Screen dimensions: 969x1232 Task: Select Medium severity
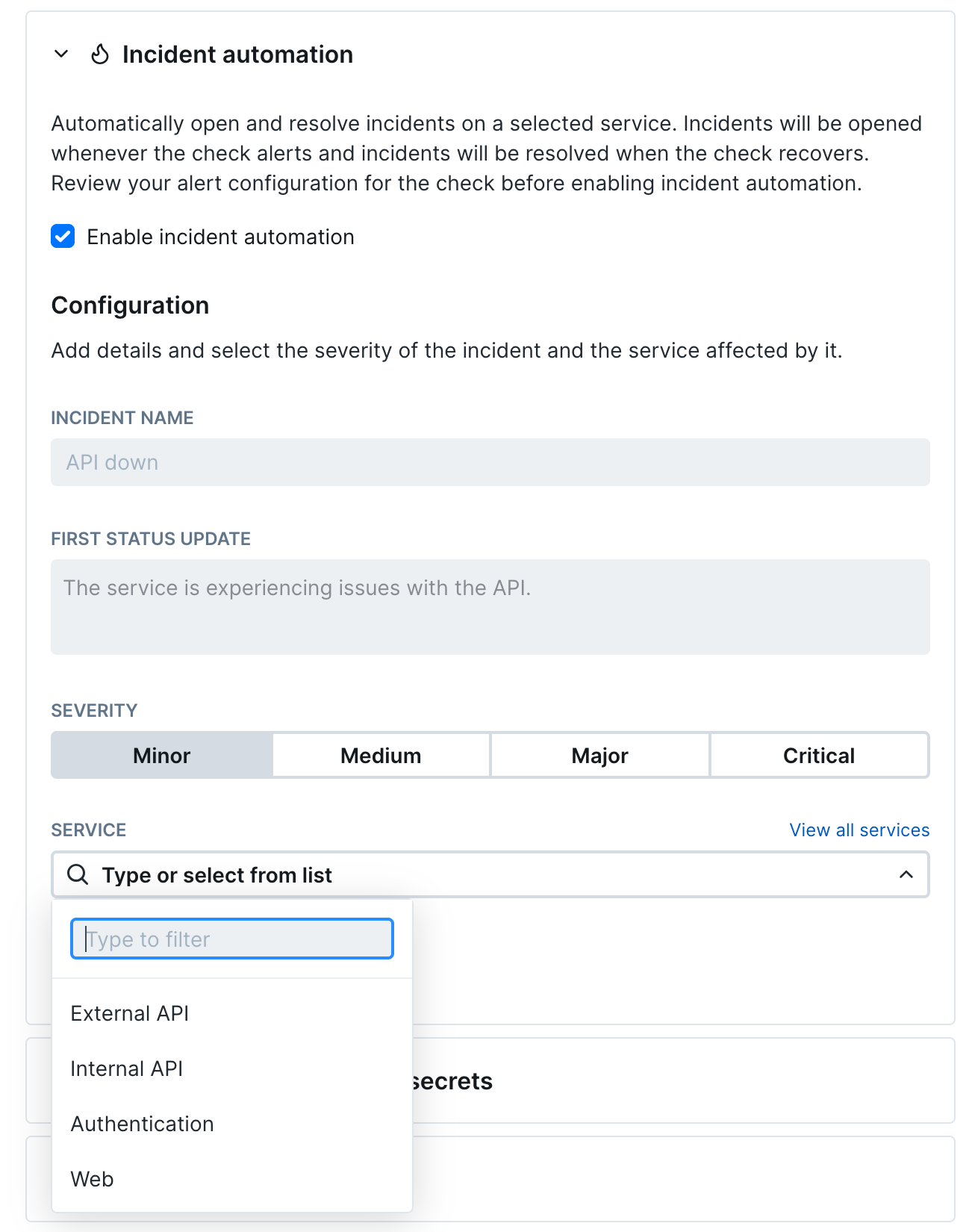pos(381,756)
